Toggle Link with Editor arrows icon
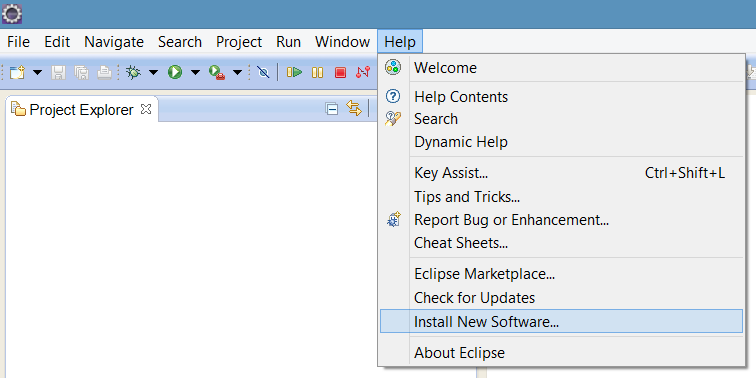The image size is (756, 378). 354,108
